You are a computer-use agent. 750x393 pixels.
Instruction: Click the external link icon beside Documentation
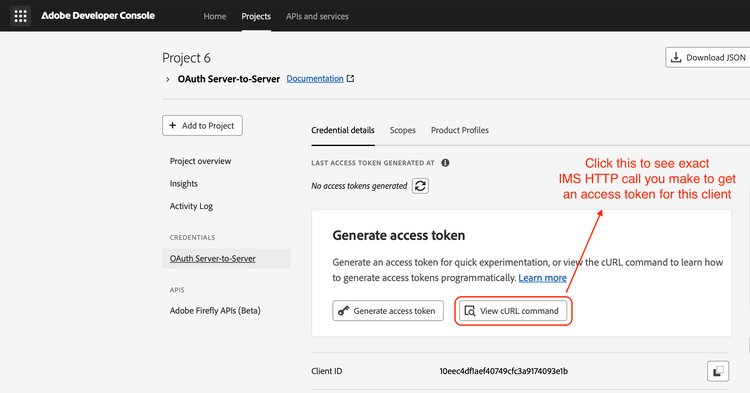[351, 78]
